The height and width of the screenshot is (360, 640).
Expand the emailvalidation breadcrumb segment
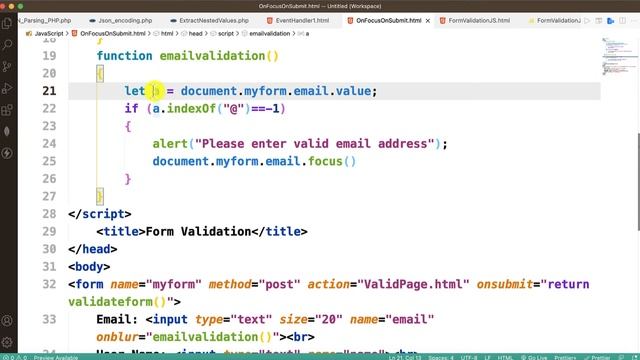coord(266,33)
